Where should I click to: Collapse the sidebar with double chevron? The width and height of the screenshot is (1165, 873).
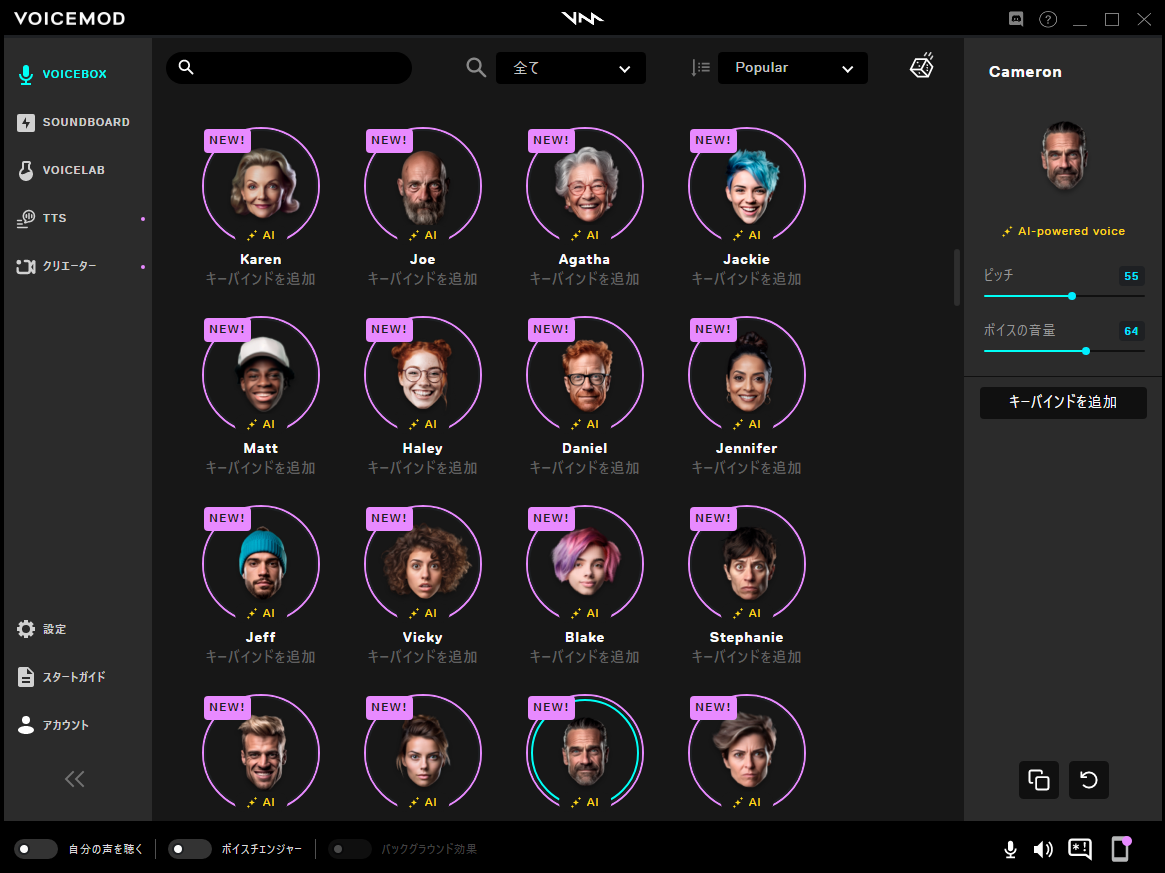[x=74, y=779]
